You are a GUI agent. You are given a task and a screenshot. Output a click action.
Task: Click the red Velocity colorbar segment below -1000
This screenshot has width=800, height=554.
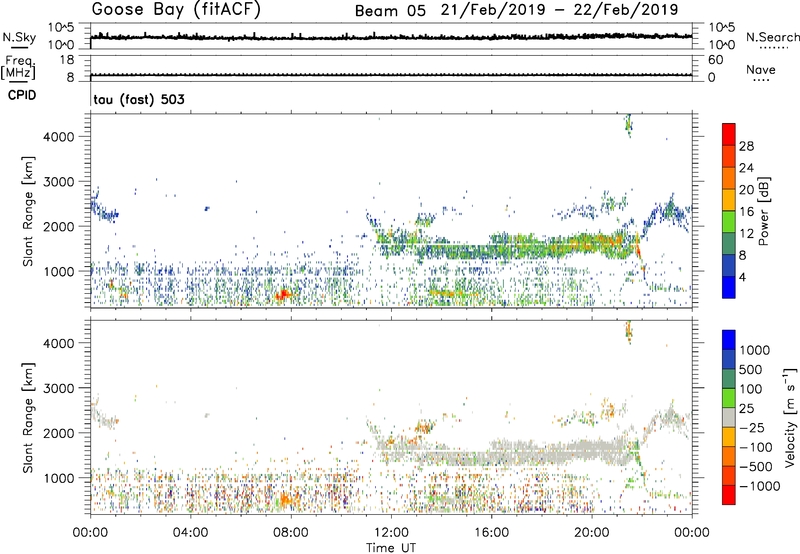[729, 495]
